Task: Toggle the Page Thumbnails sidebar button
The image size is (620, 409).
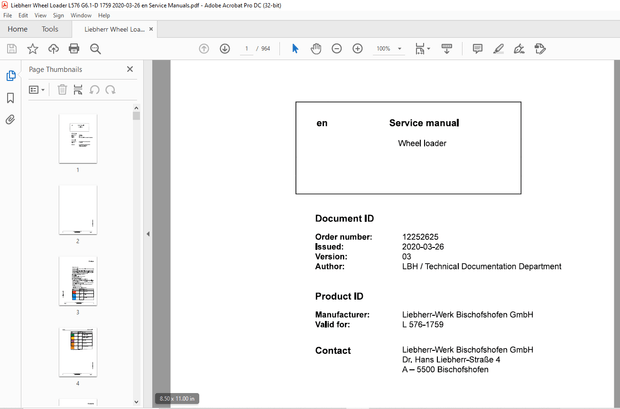Action: [x=11, y=76]
